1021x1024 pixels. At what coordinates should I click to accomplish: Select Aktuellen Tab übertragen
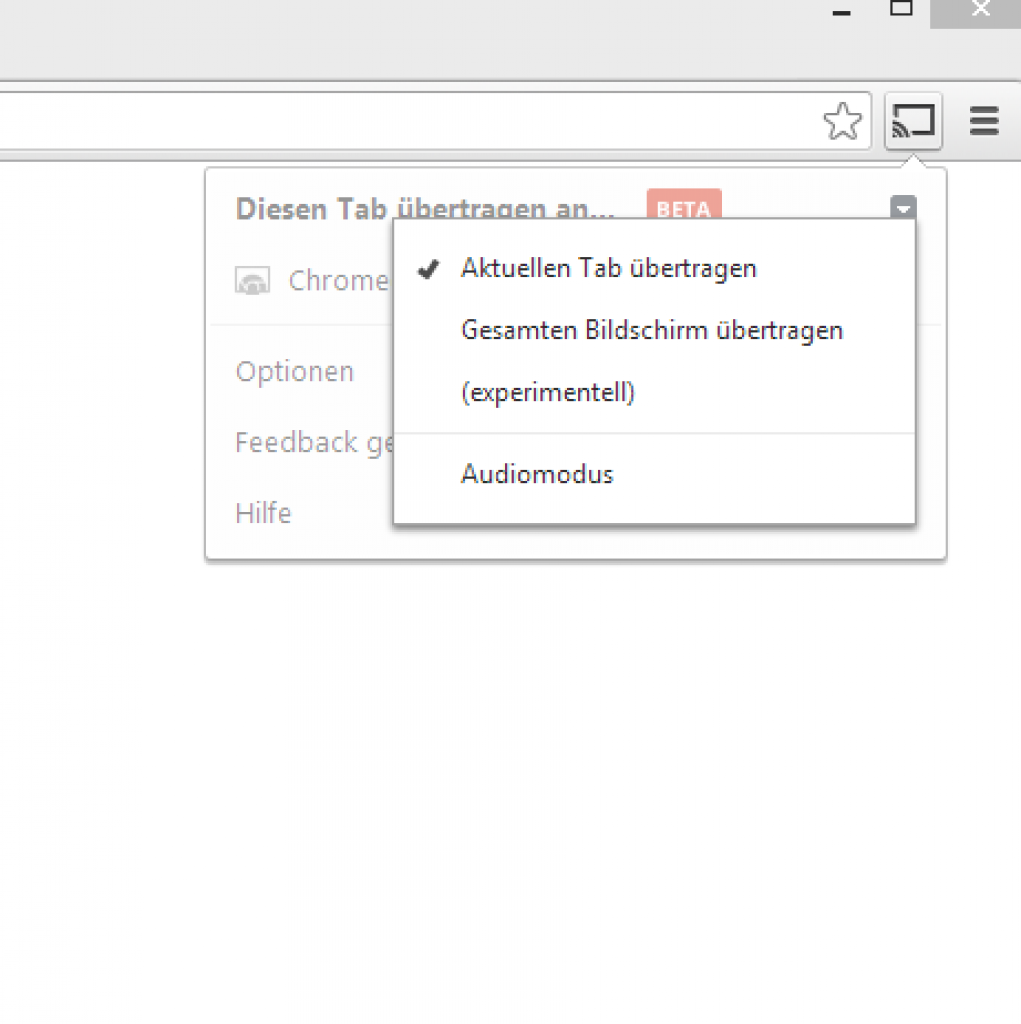click(655, 268)
